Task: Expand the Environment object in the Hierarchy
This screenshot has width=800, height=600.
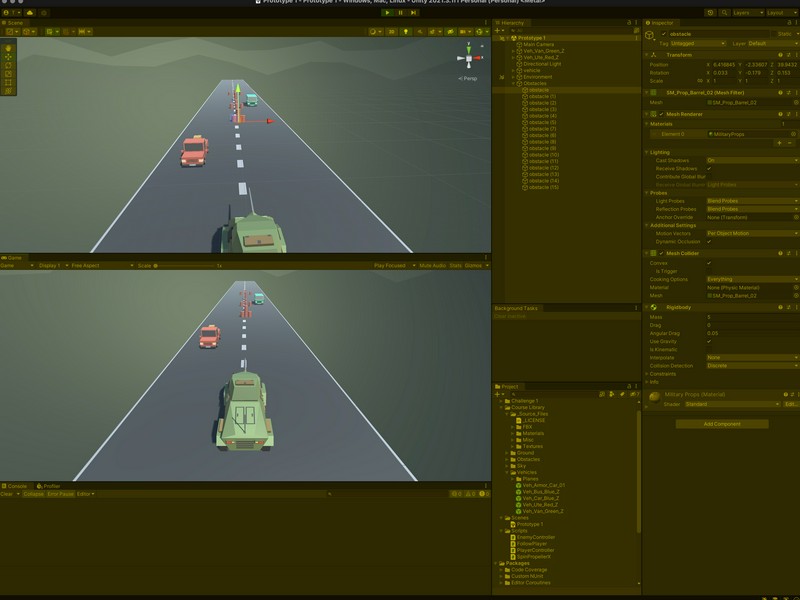Action: click(513, 77)
